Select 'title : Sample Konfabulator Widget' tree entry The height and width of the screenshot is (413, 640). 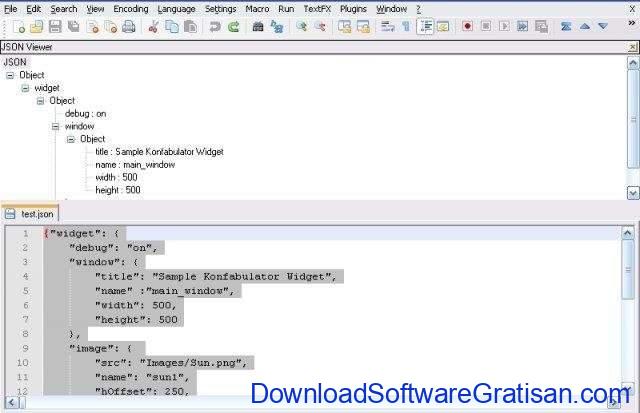pos(159,152)
